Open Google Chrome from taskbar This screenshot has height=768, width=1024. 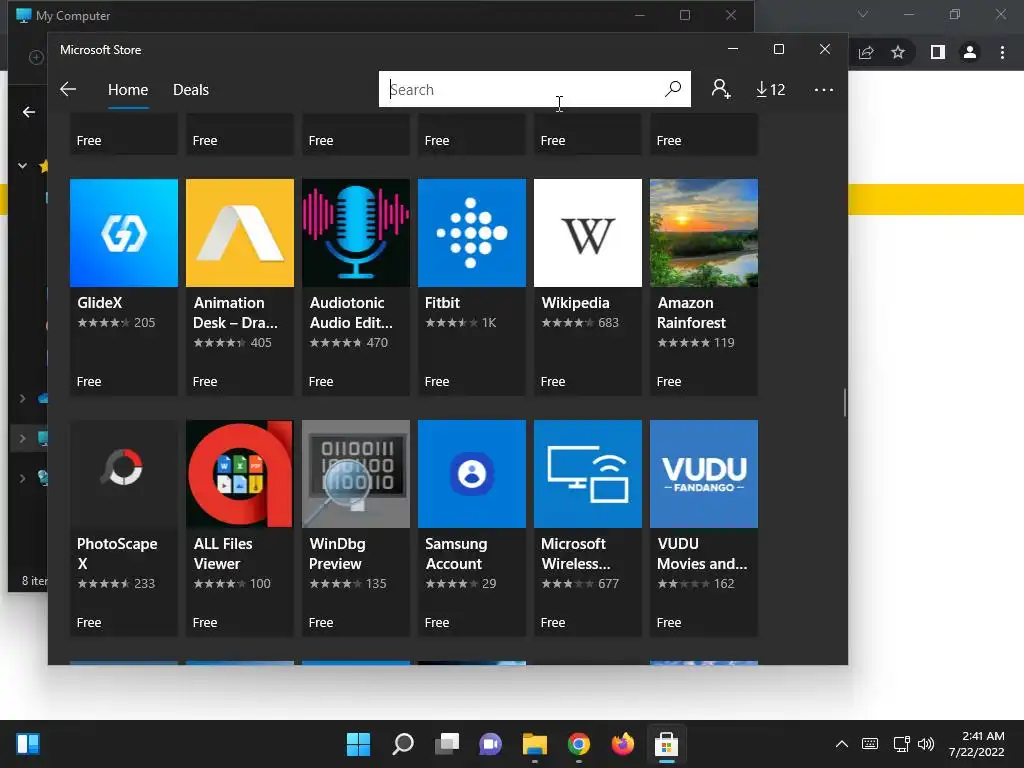(x=579, y=744)
